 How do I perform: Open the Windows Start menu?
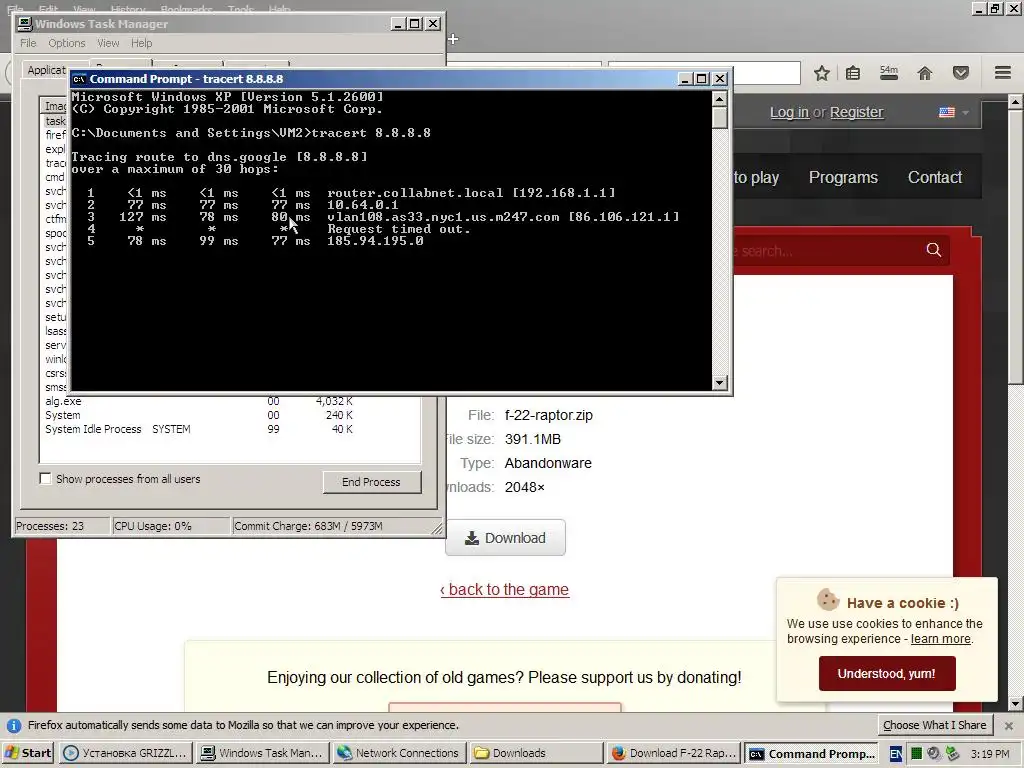28,753
